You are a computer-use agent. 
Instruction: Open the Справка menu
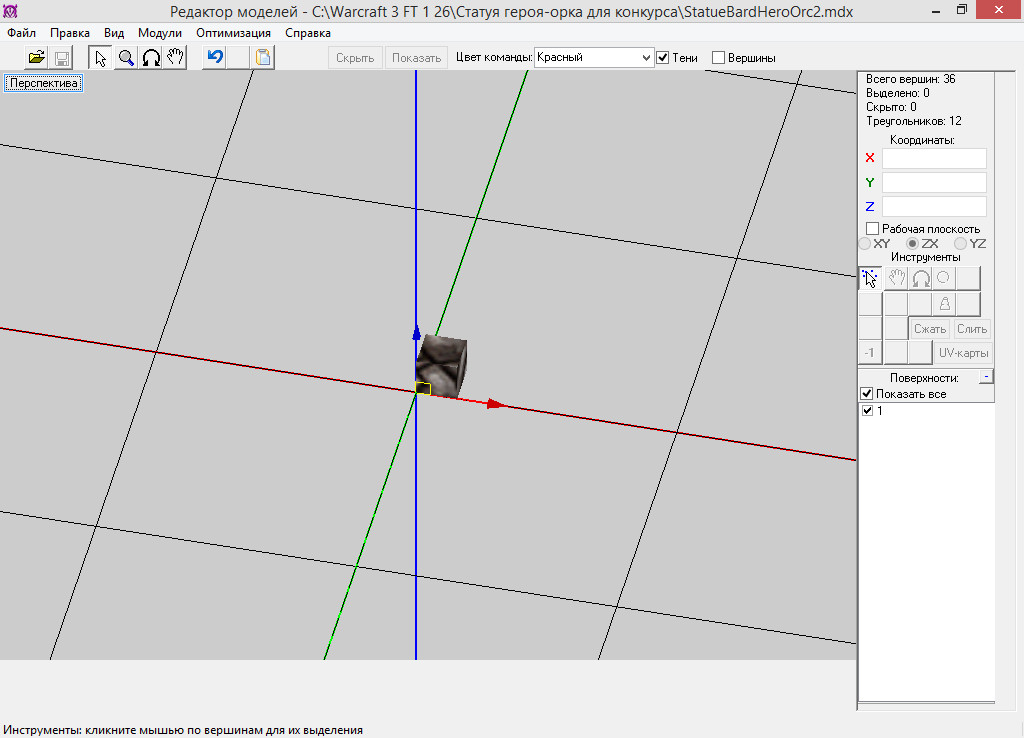(308, 33)
